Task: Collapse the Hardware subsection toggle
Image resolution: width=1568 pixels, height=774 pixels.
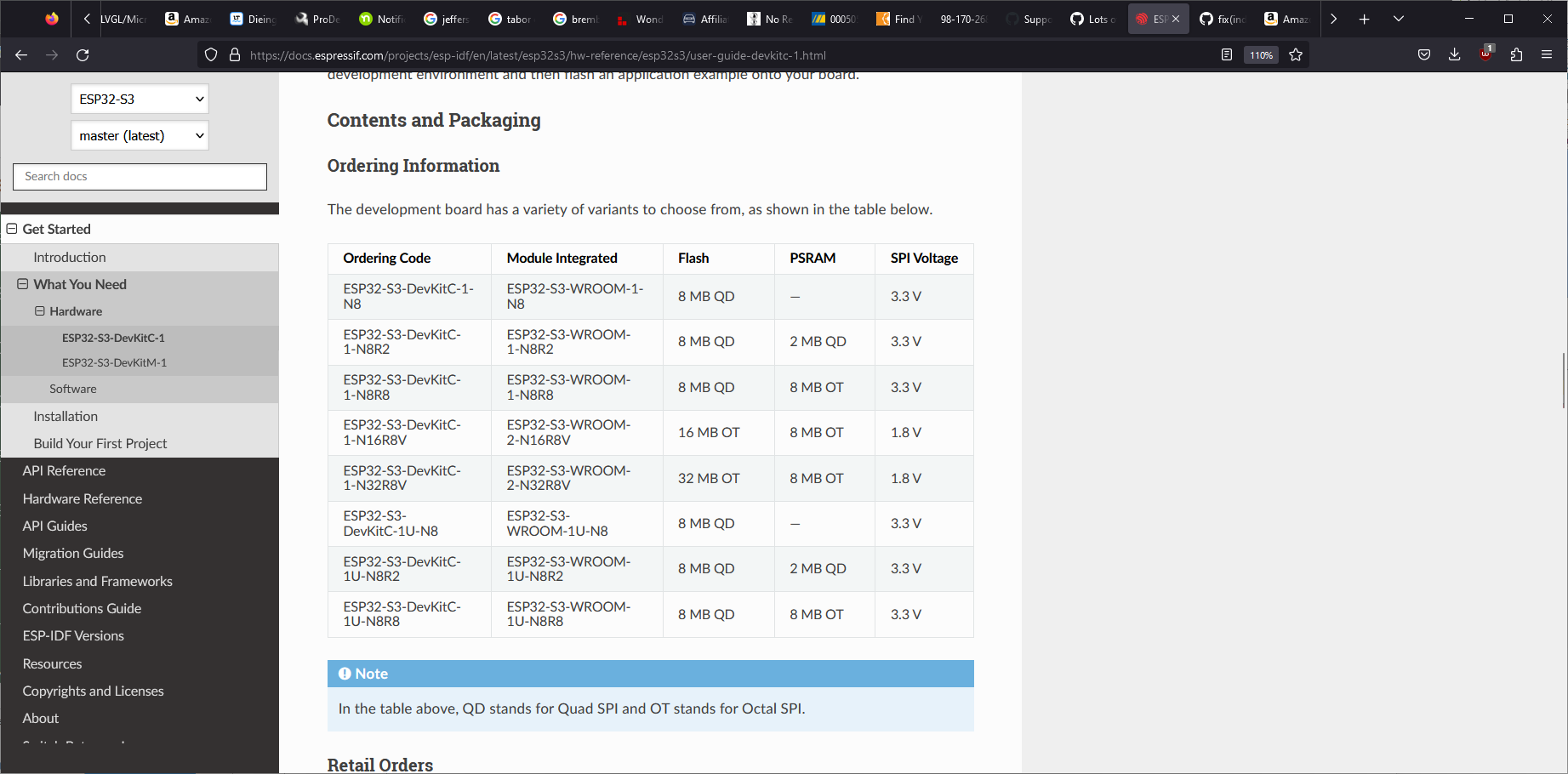Action: [40, 311]
